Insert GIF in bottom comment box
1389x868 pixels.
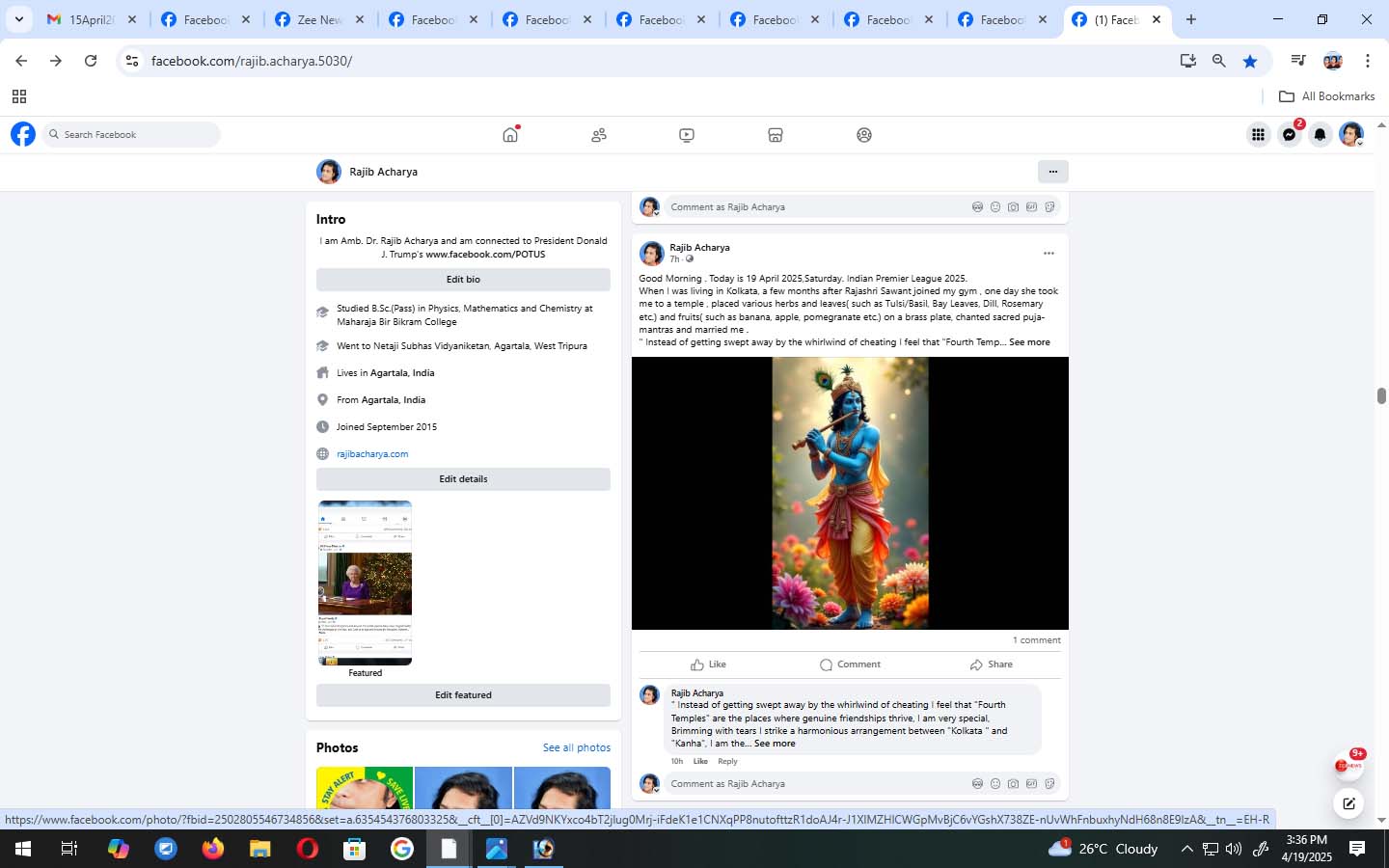pyautogui.click(x=1031, y=784)
